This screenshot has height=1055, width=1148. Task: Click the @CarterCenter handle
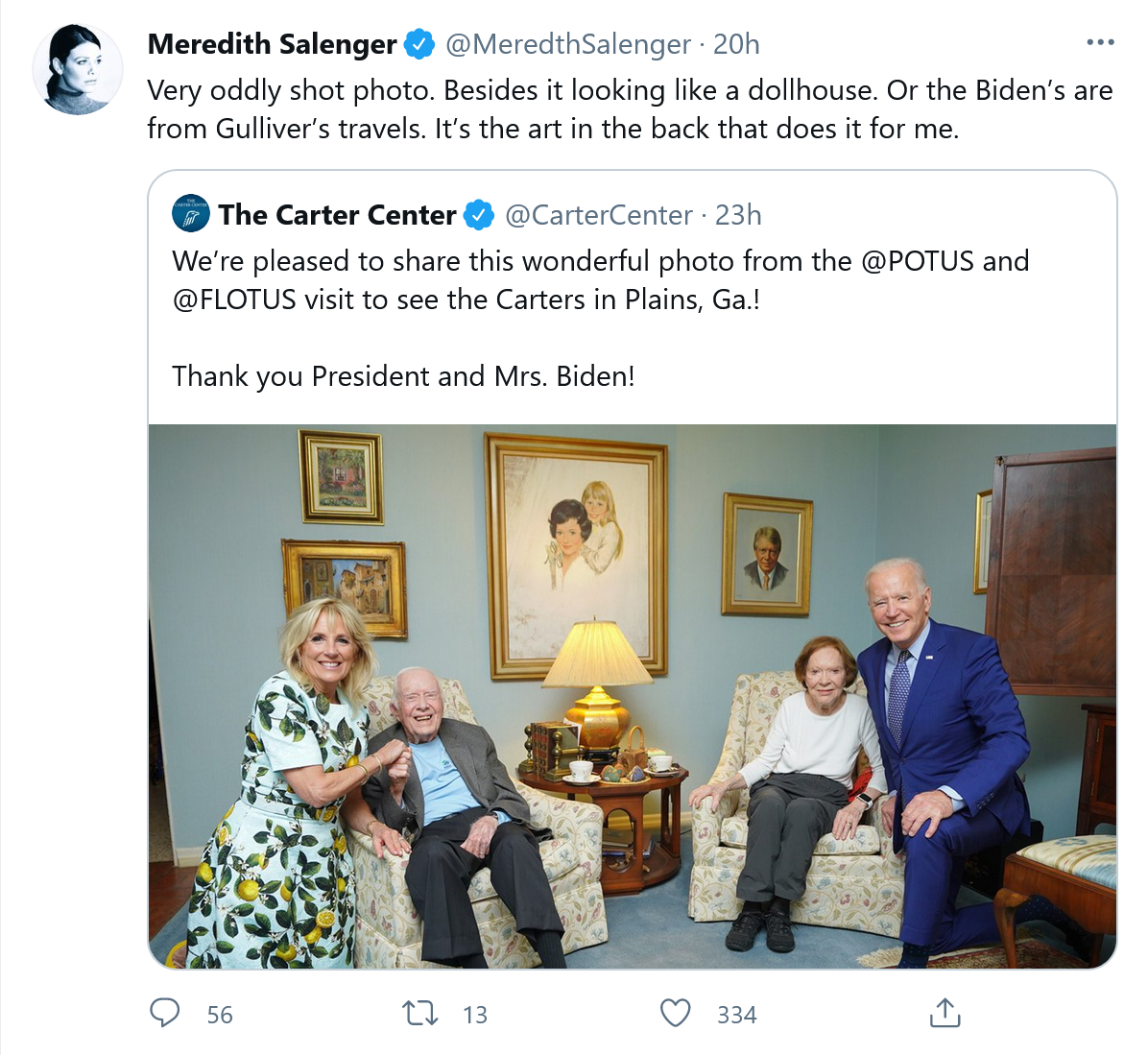click(599, 215)
